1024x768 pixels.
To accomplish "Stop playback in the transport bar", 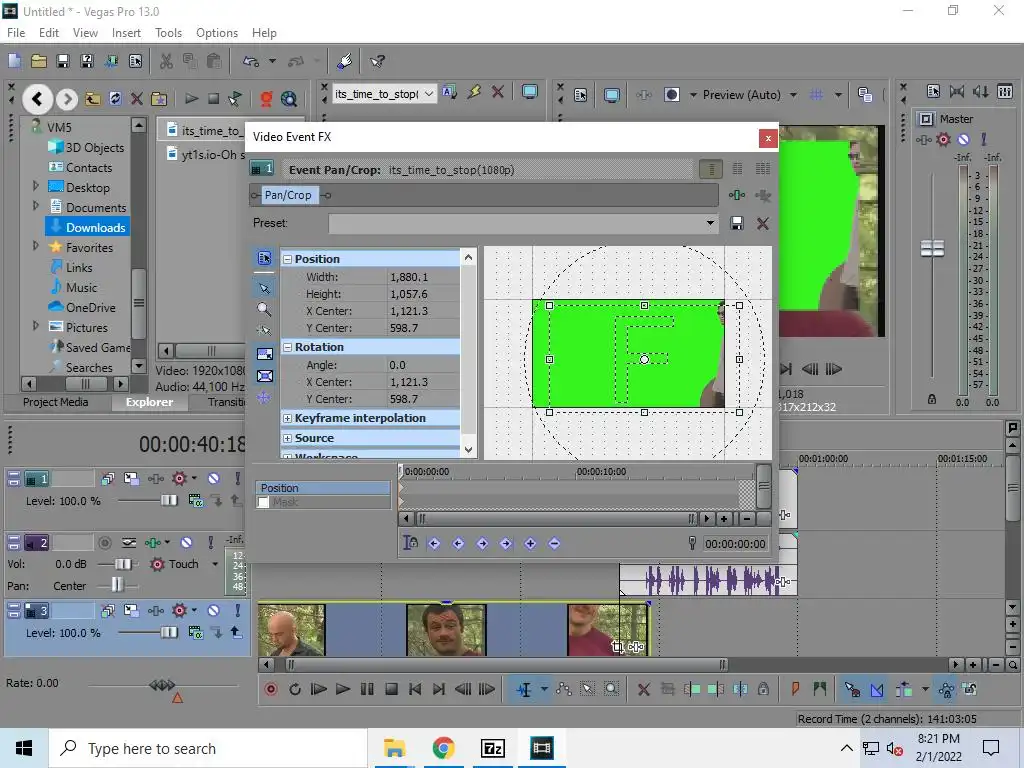I will click(391, 689).
